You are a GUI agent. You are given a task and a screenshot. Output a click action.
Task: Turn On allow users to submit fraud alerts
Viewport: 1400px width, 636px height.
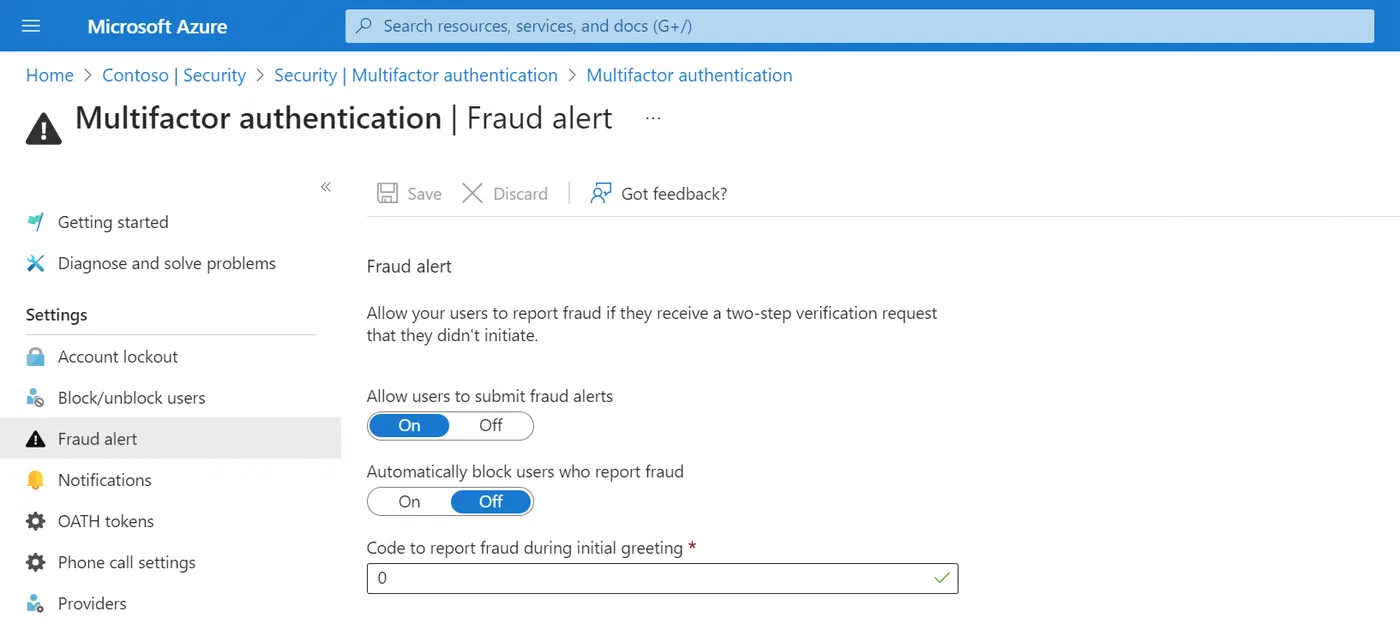click(x=410, y=425)
